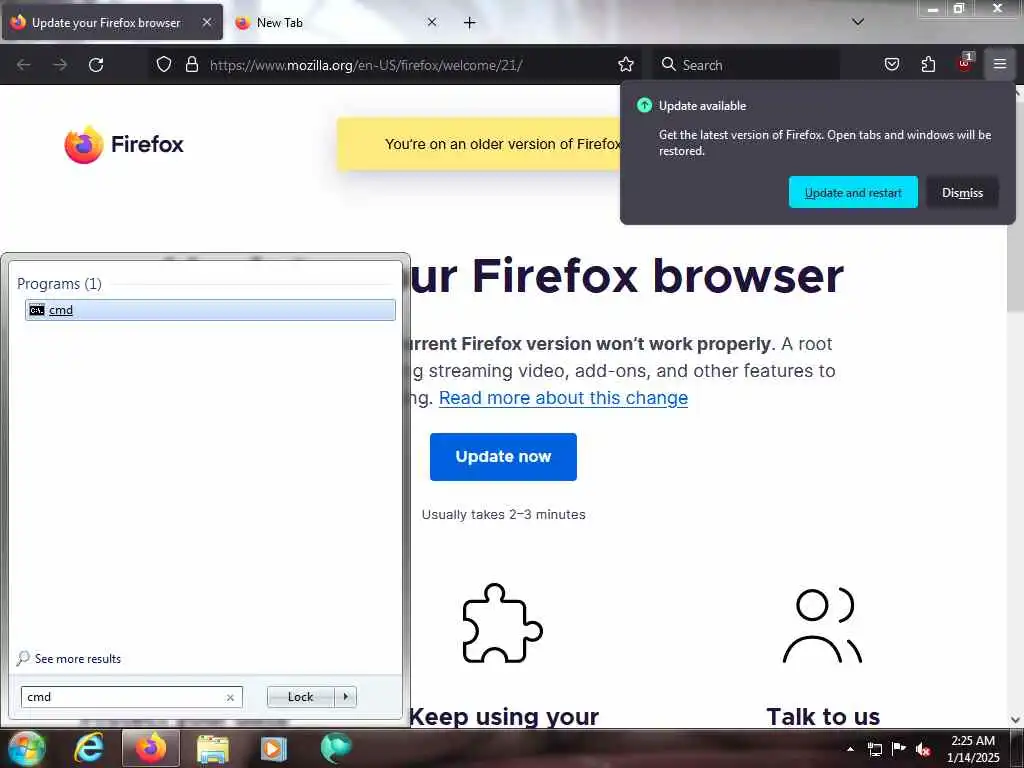Show hidden tray icons with the arrow
1024x768 pixels.
tap(850, 749)
